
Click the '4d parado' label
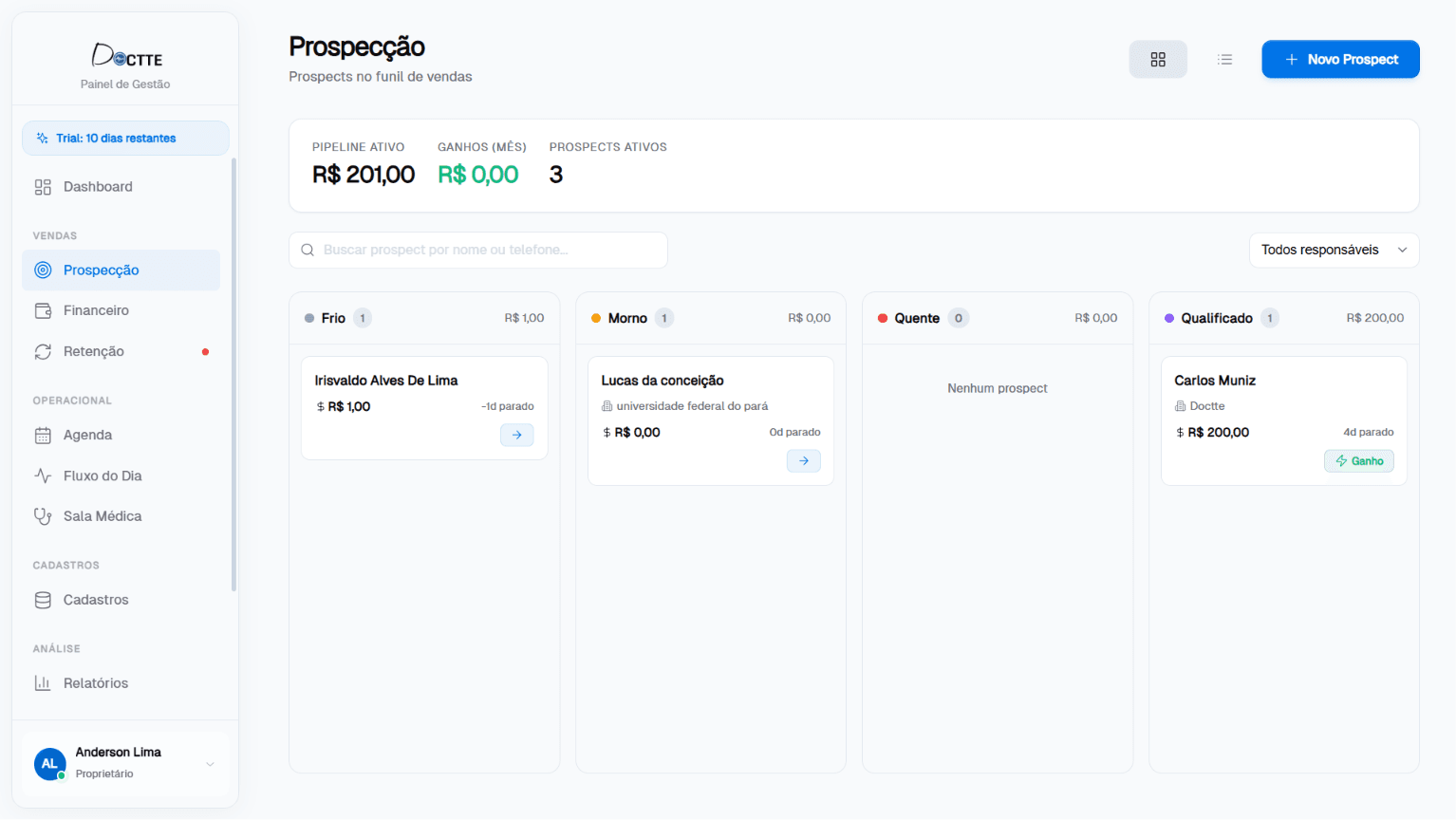1369,433
